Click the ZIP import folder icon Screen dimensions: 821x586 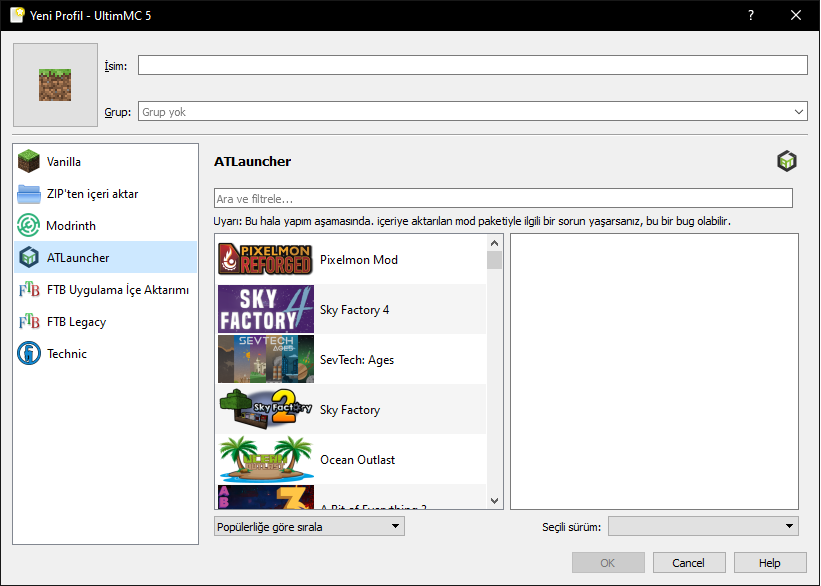[x=28, y=194]
